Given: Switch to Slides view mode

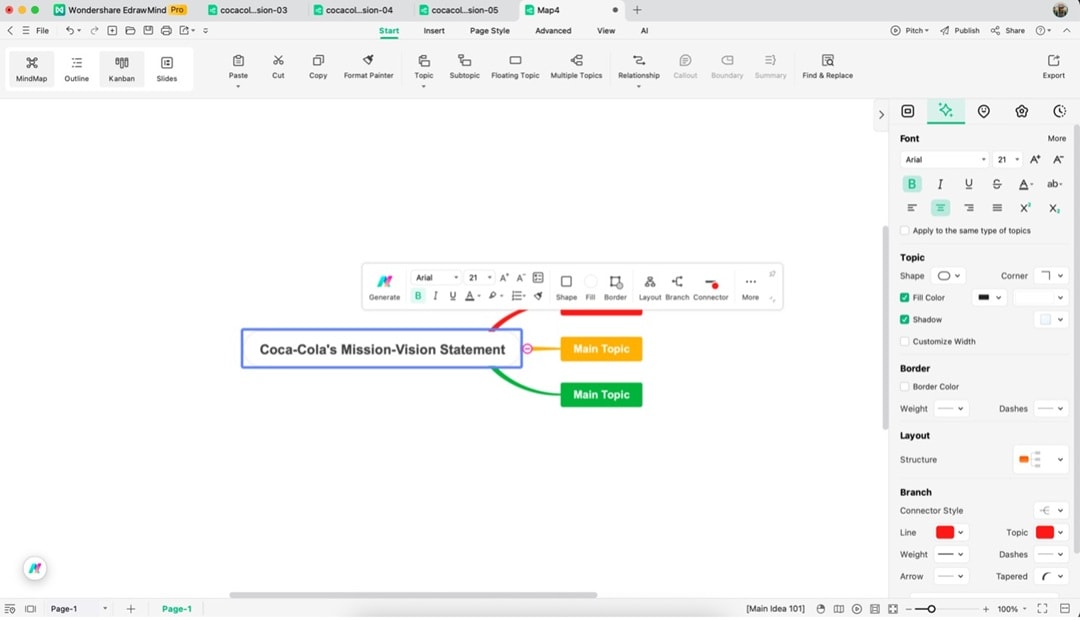Looking at the screenshot, I should point(167,69).
